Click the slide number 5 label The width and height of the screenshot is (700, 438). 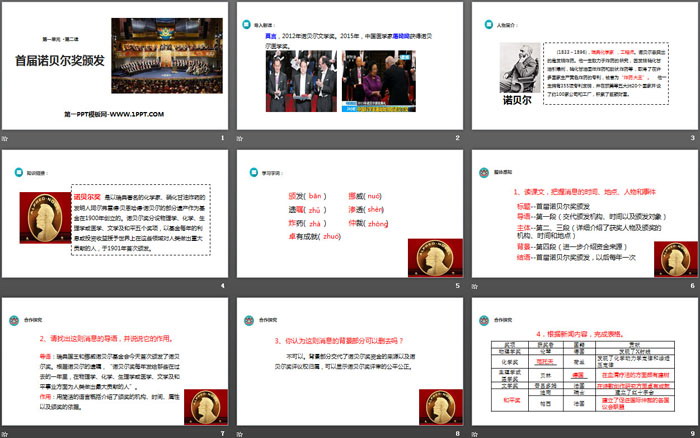(457, 286)
